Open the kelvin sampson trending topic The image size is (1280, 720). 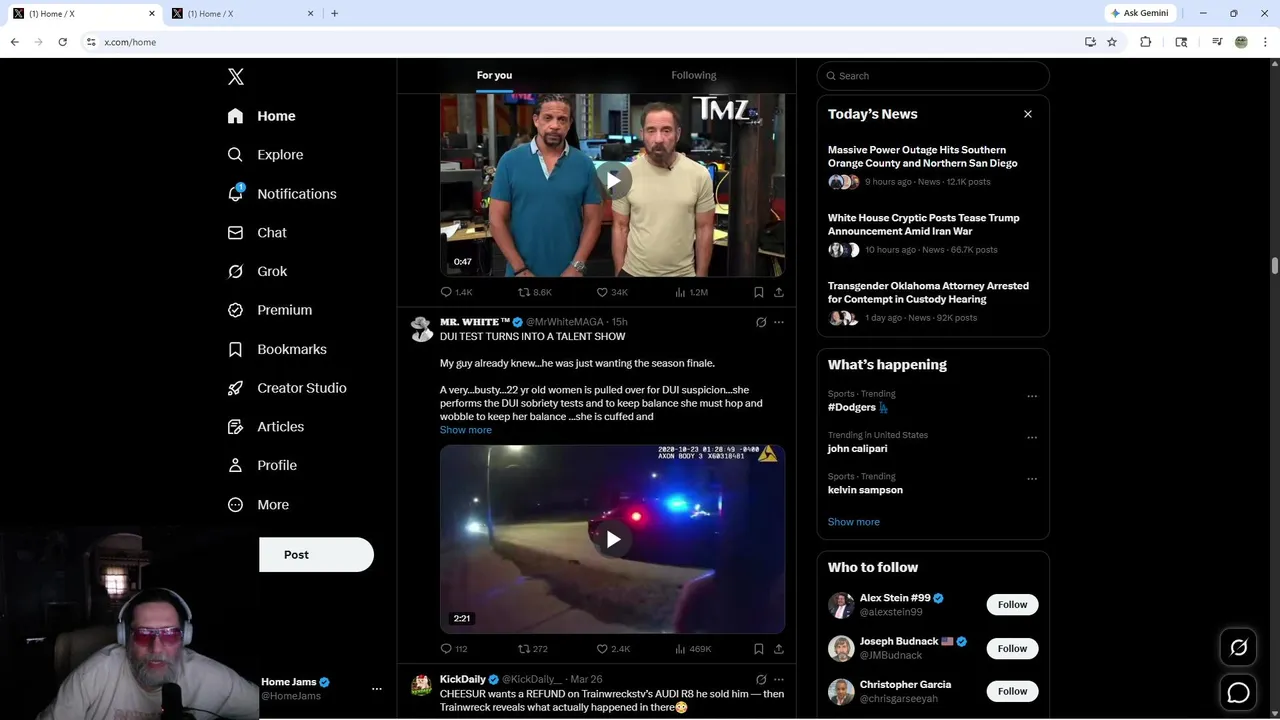[865, 490]
